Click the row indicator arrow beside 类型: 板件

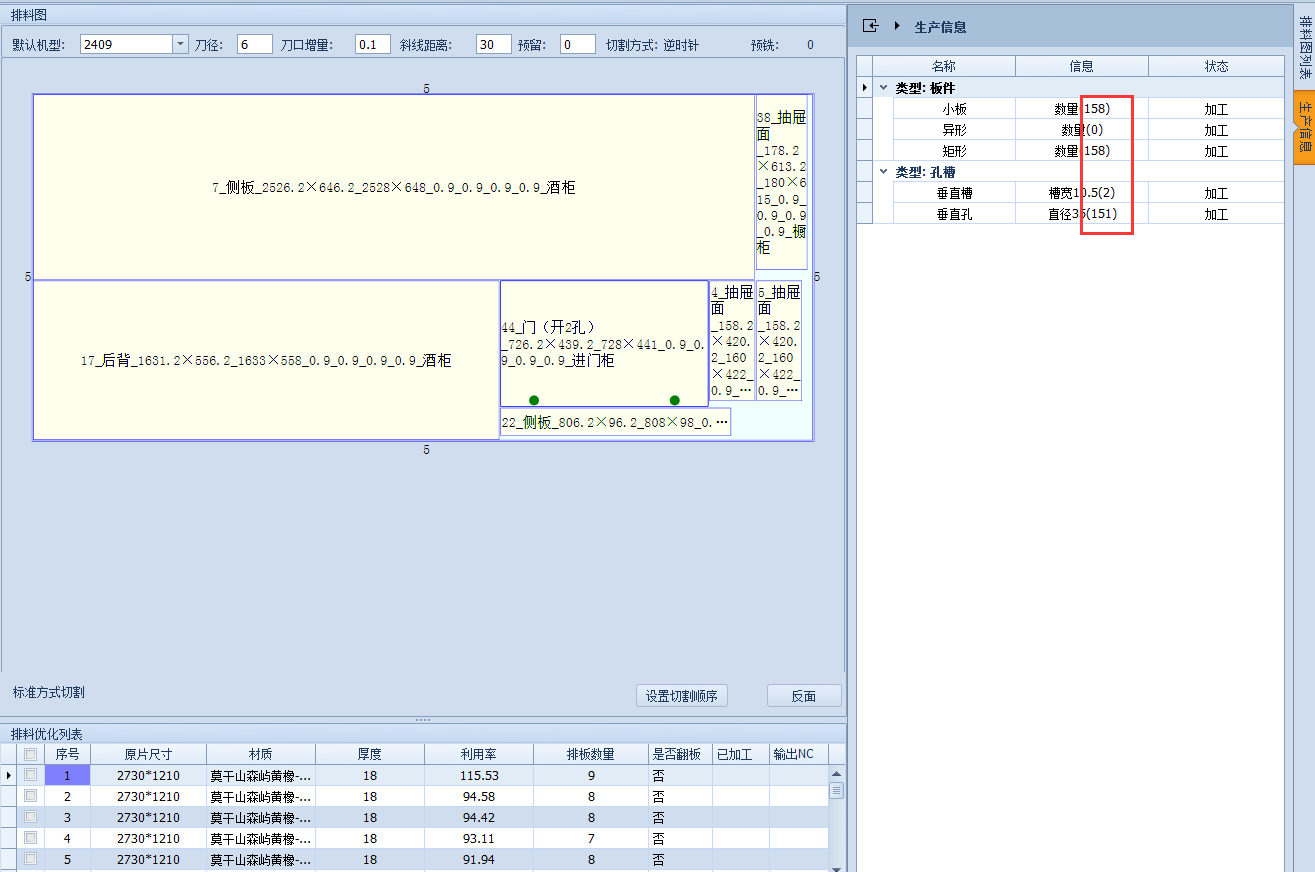click(865, 88)
